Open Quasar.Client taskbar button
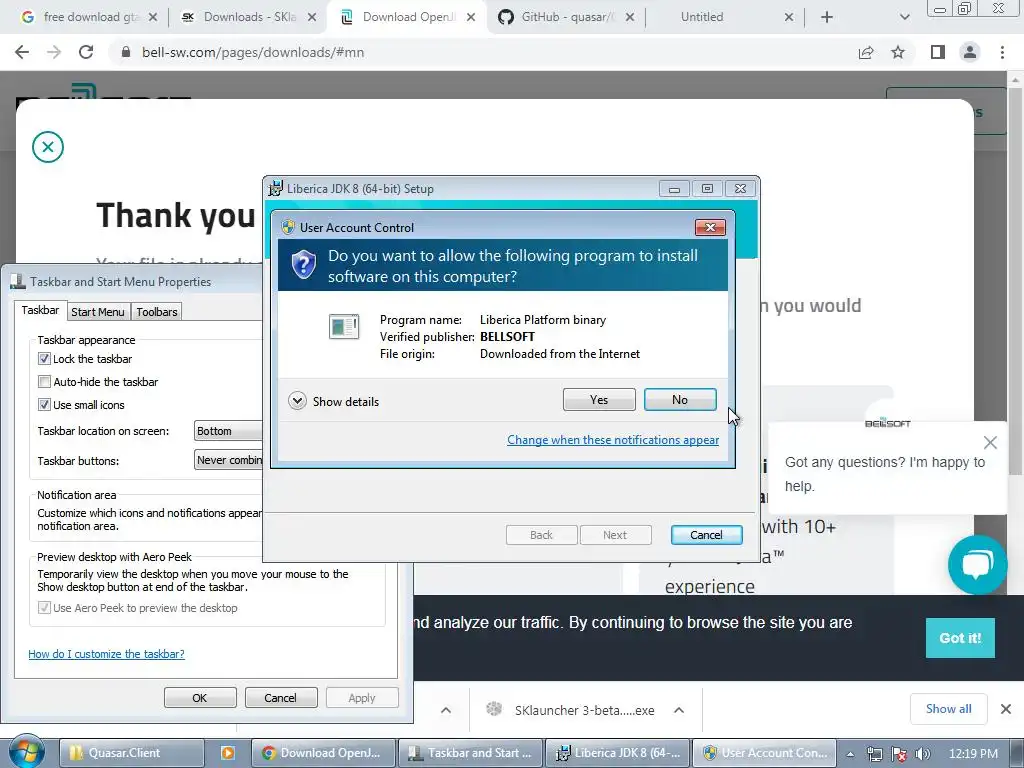The image size is (1024, 768). coord(132,753)
